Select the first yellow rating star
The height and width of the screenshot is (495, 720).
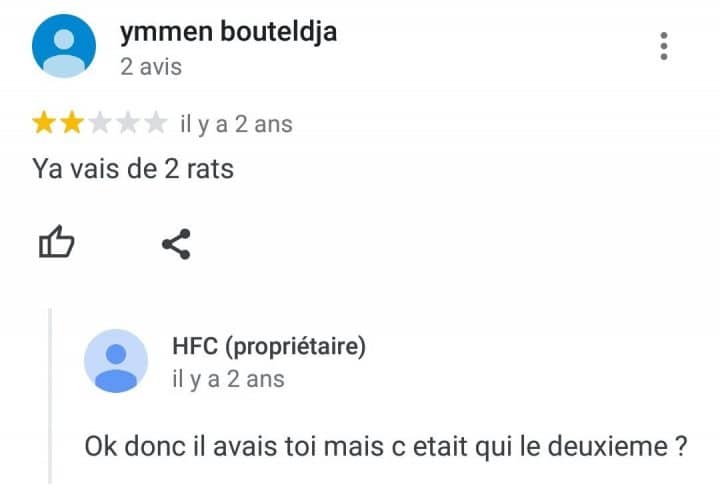point(44,123)
